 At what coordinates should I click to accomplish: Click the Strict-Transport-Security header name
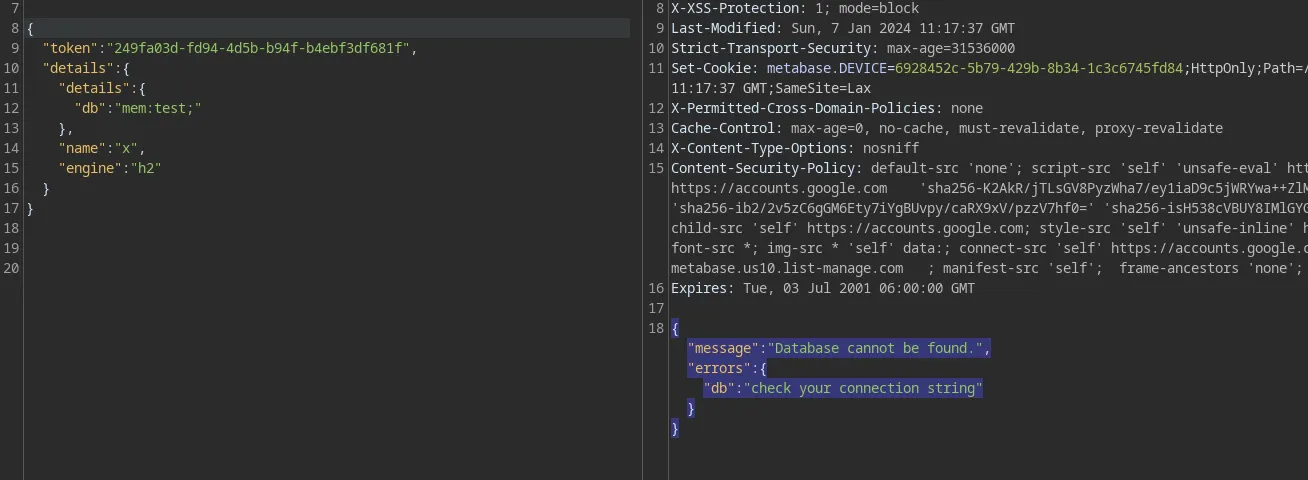click(x=767, y=48)
